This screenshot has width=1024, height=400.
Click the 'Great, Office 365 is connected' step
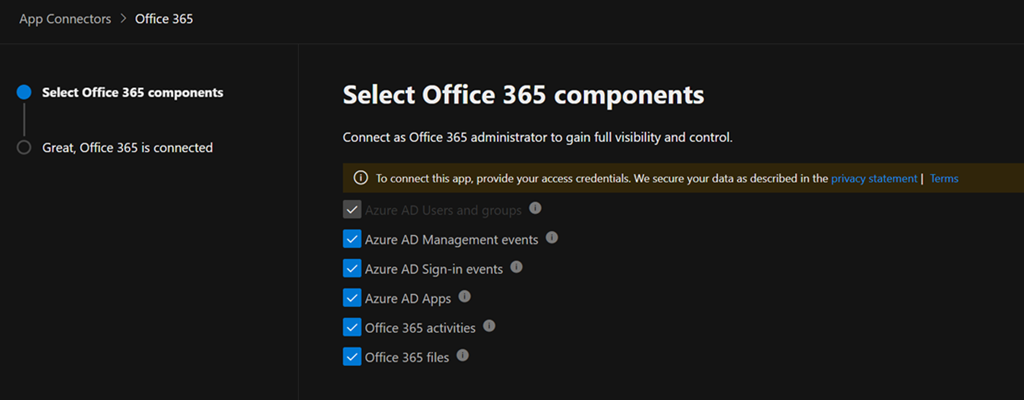click(x=127, y=148)
